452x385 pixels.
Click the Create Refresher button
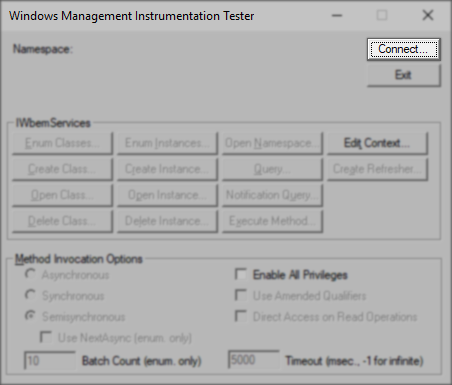pos(377,169)
